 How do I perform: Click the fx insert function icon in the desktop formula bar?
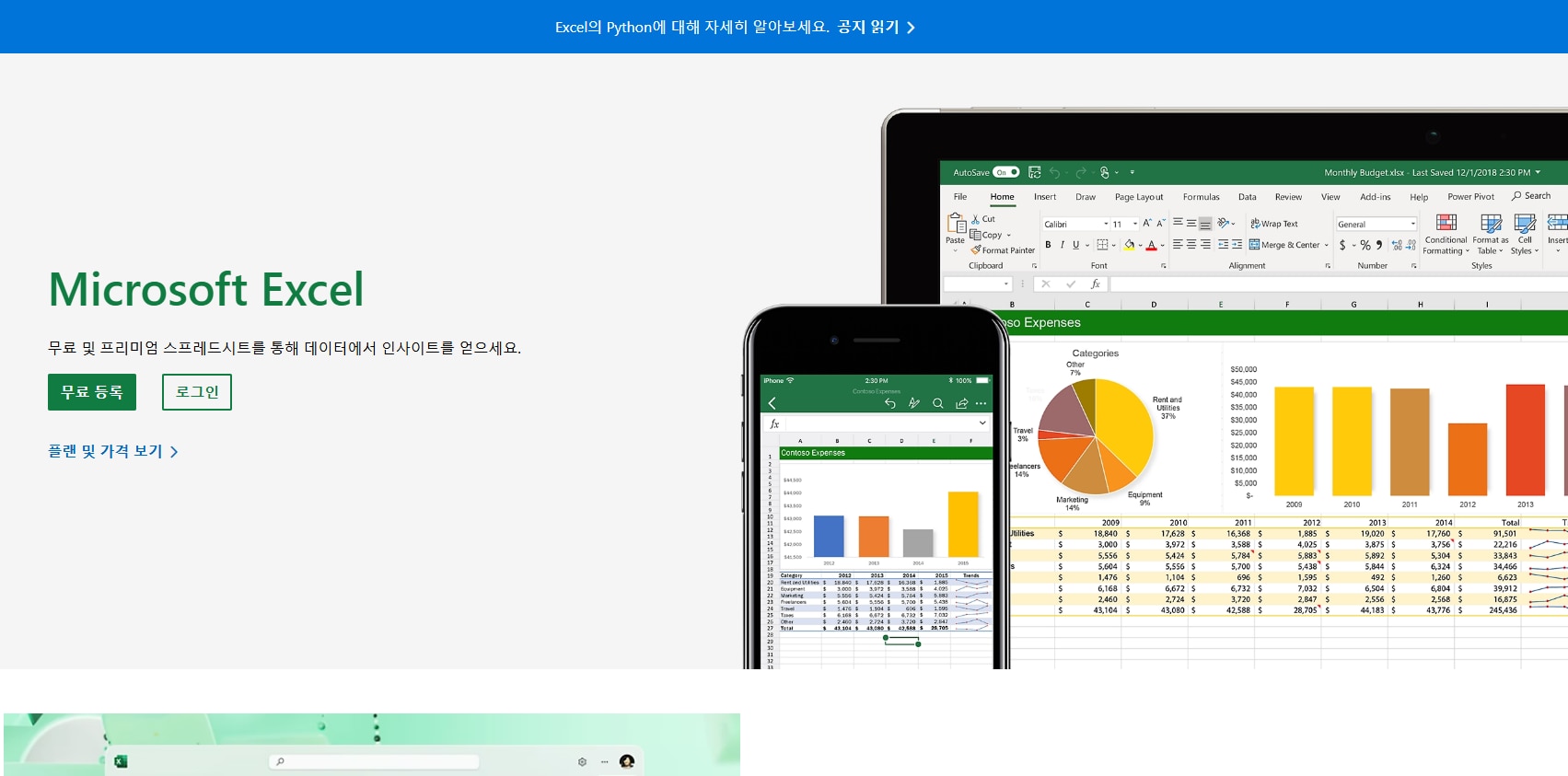click(x=1096, y=284)
